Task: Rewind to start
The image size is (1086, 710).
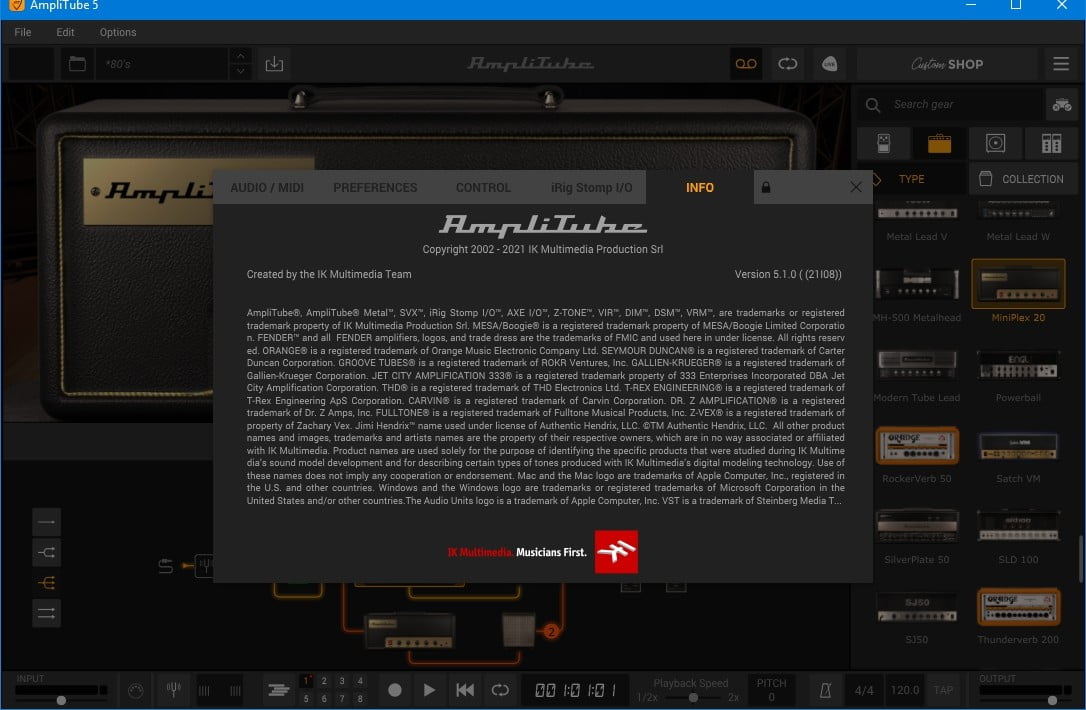Action: tap(465, 690)
